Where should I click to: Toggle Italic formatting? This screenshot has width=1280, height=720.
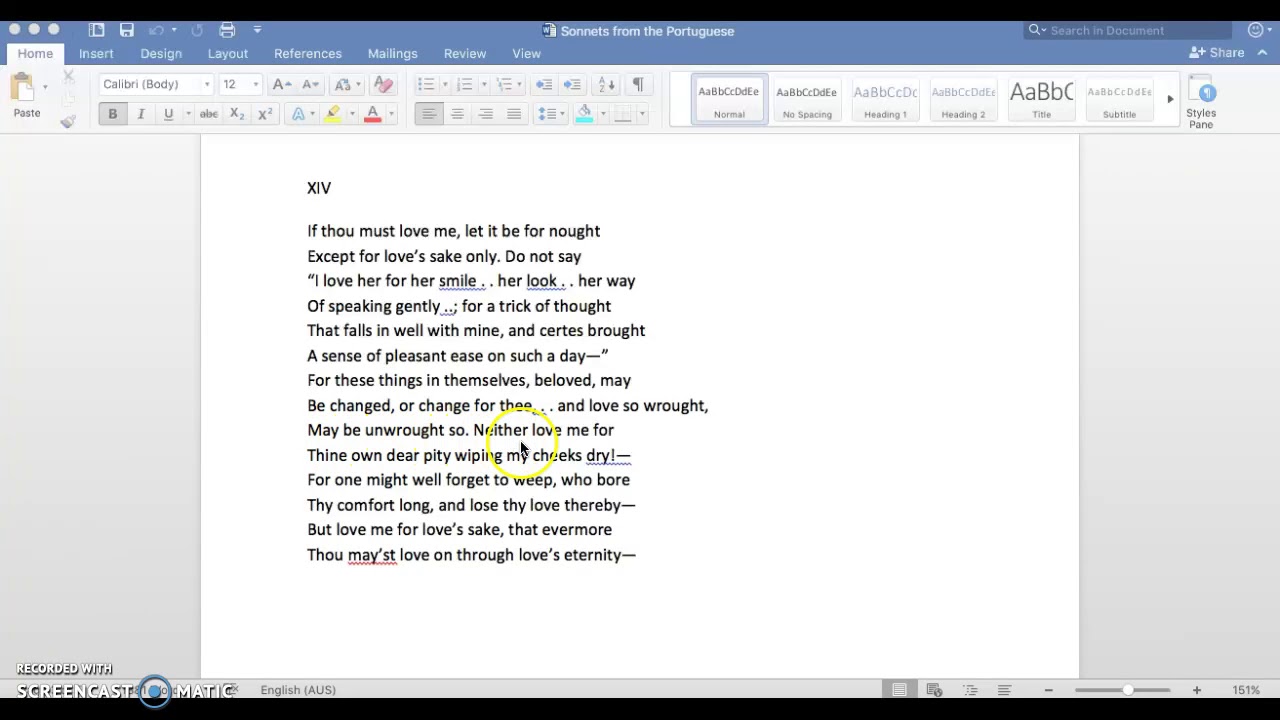tap(140, 114)
